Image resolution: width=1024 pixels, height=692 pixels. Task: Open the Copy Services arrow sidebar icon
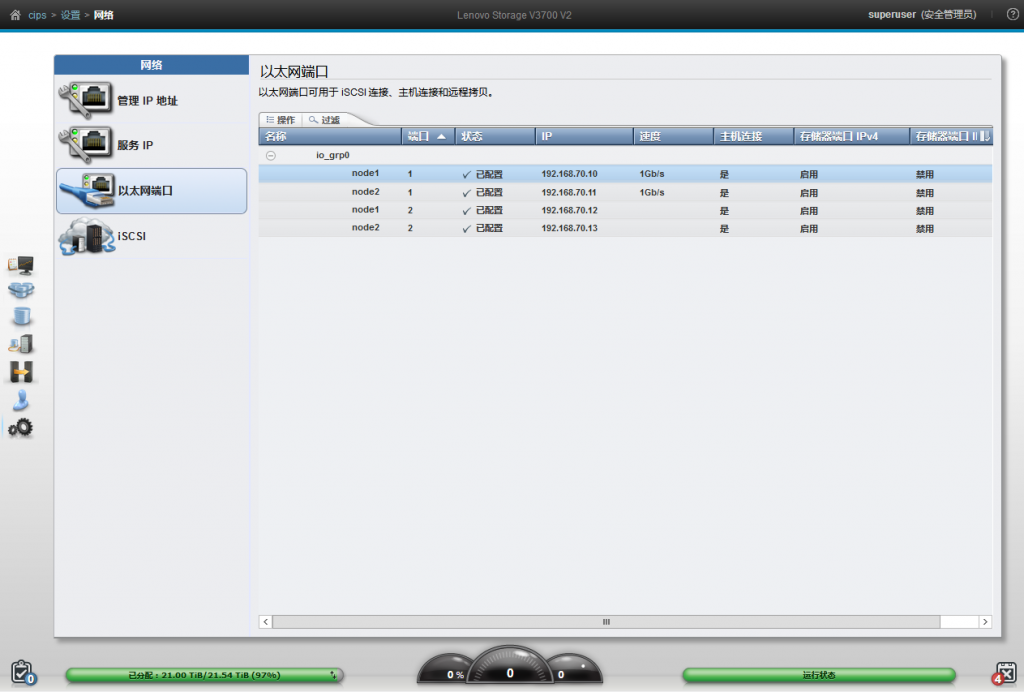pos(20,372)
